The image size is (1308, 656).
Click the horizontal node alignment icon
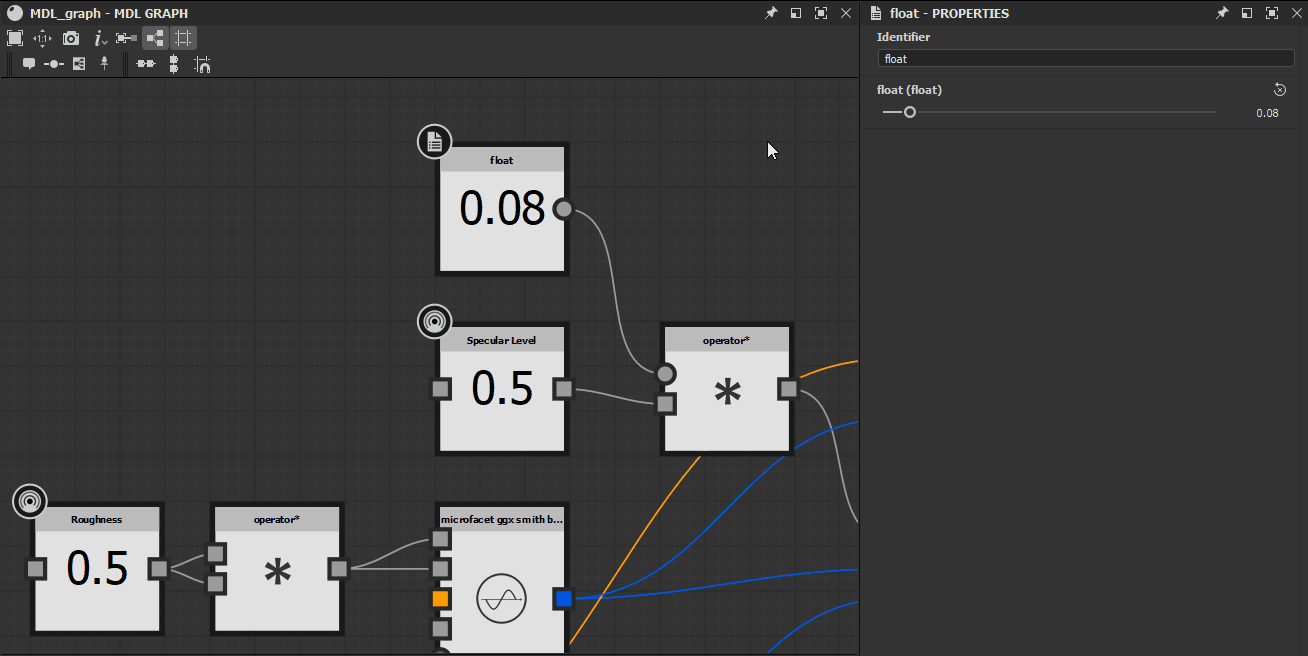click(x=145, y=63)
